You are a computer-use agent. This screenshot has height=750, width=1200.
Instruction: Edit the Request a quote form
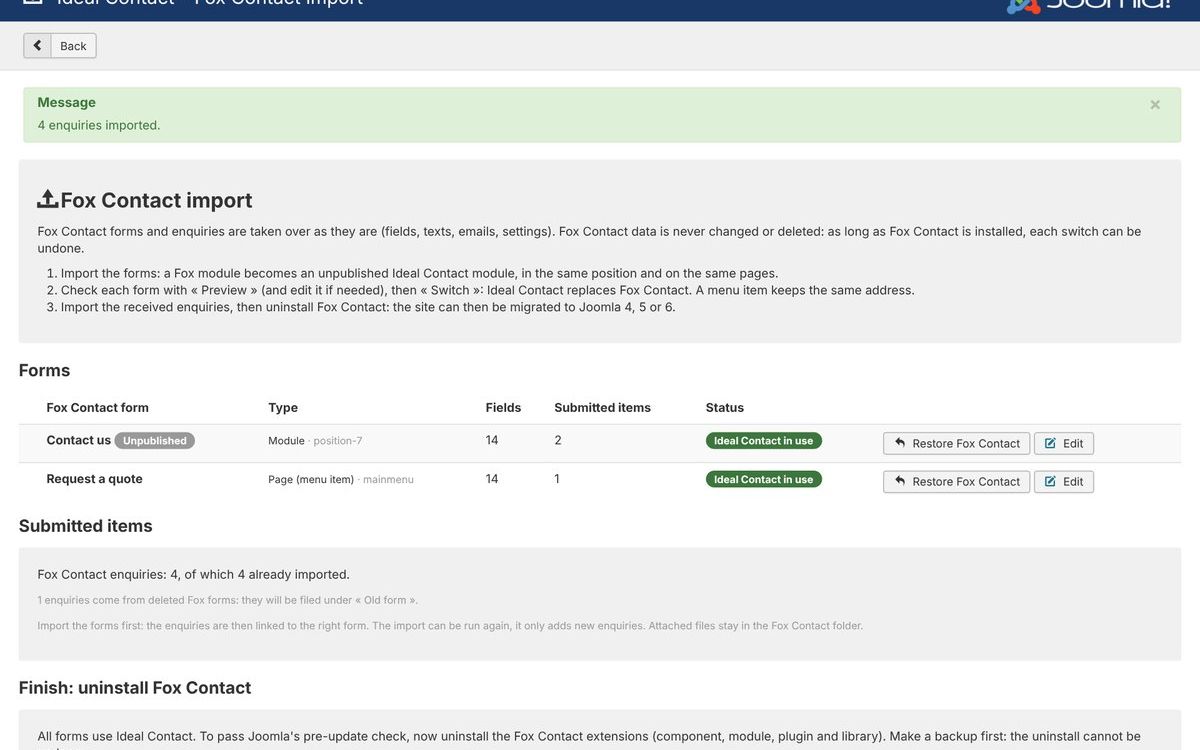tap(1064, 481)
